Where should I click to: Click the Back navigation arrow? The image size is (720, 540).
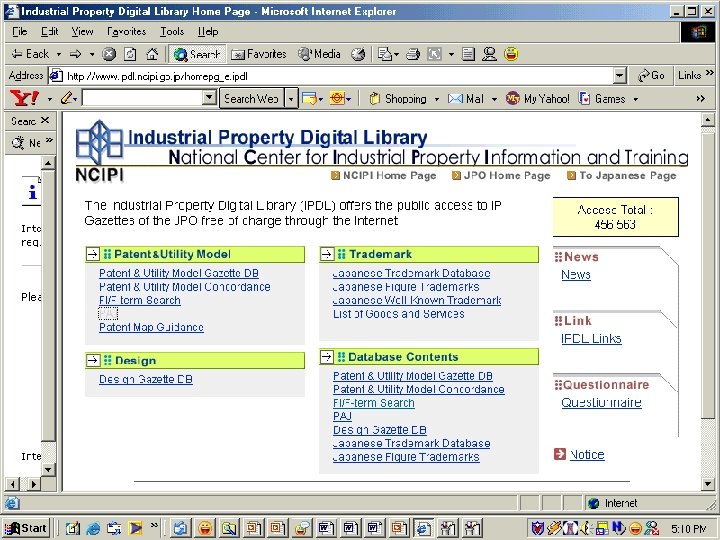click(x=30, y=54)
